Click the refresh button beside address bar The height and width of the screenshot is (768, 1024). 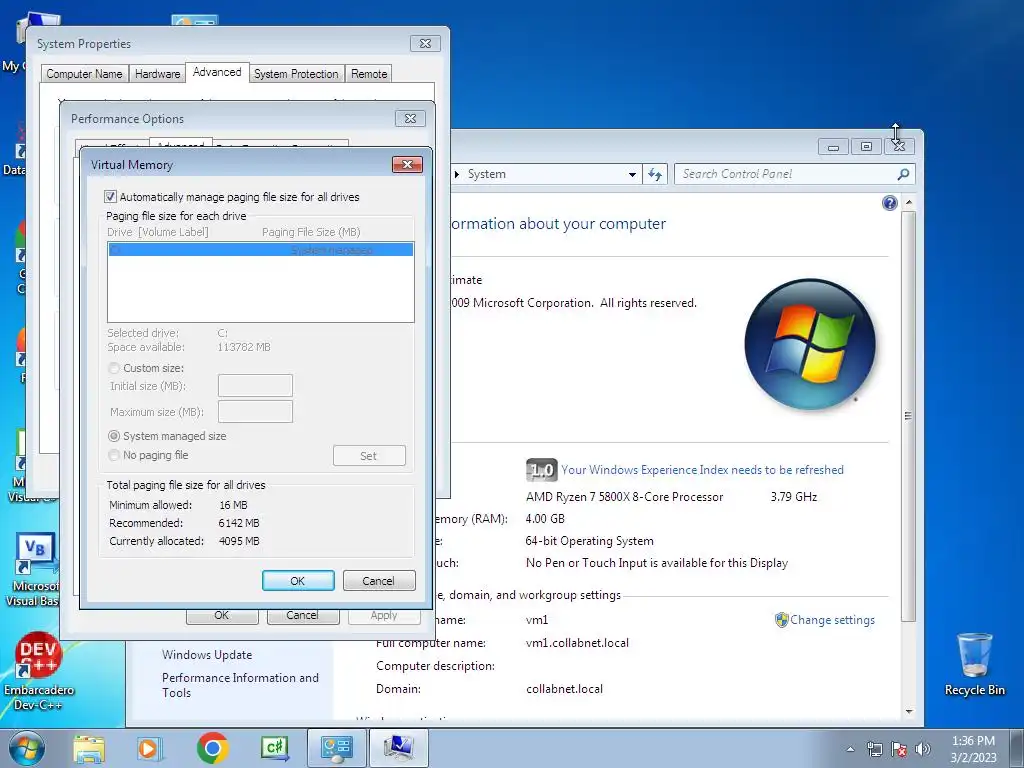click(x=655, y=174)
